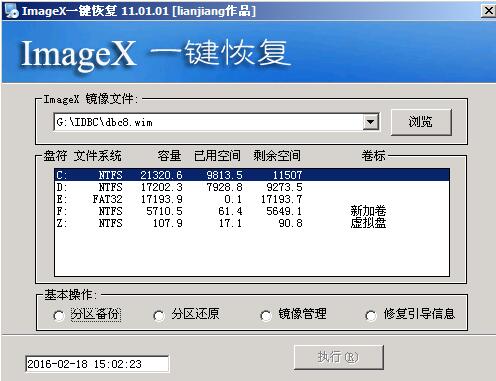
Task: Select the Z: drive row labeled 虚拟盘
Action: [x=252, y=223]
